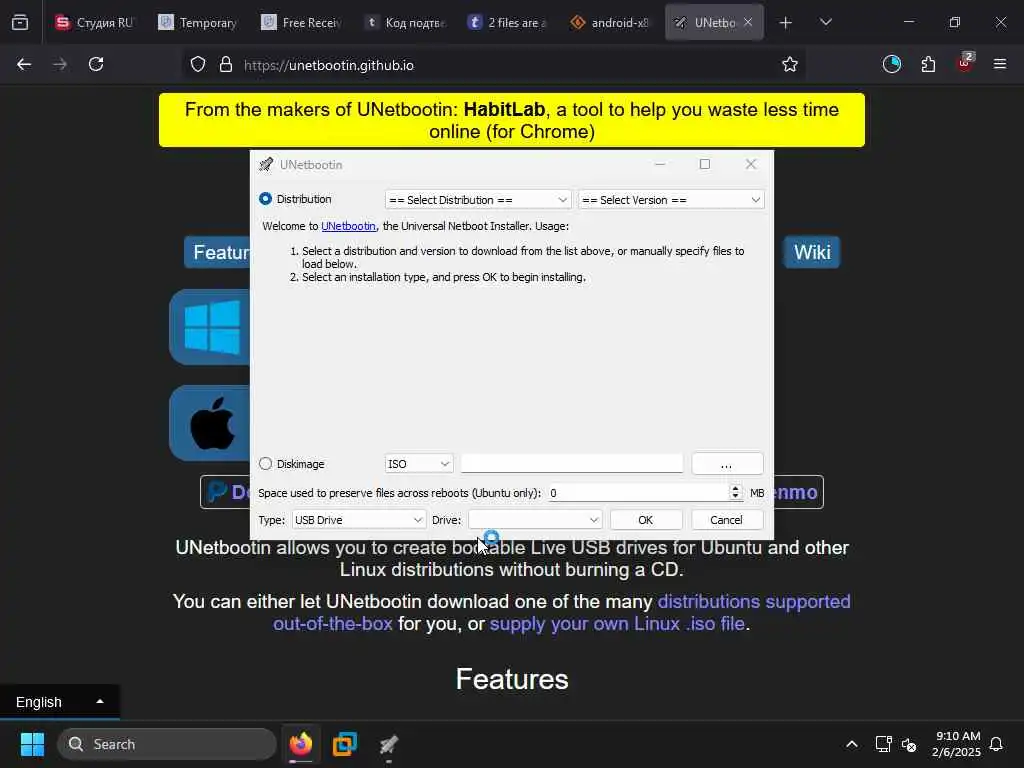Click the site security padlock icon

(x=226, y=65)
